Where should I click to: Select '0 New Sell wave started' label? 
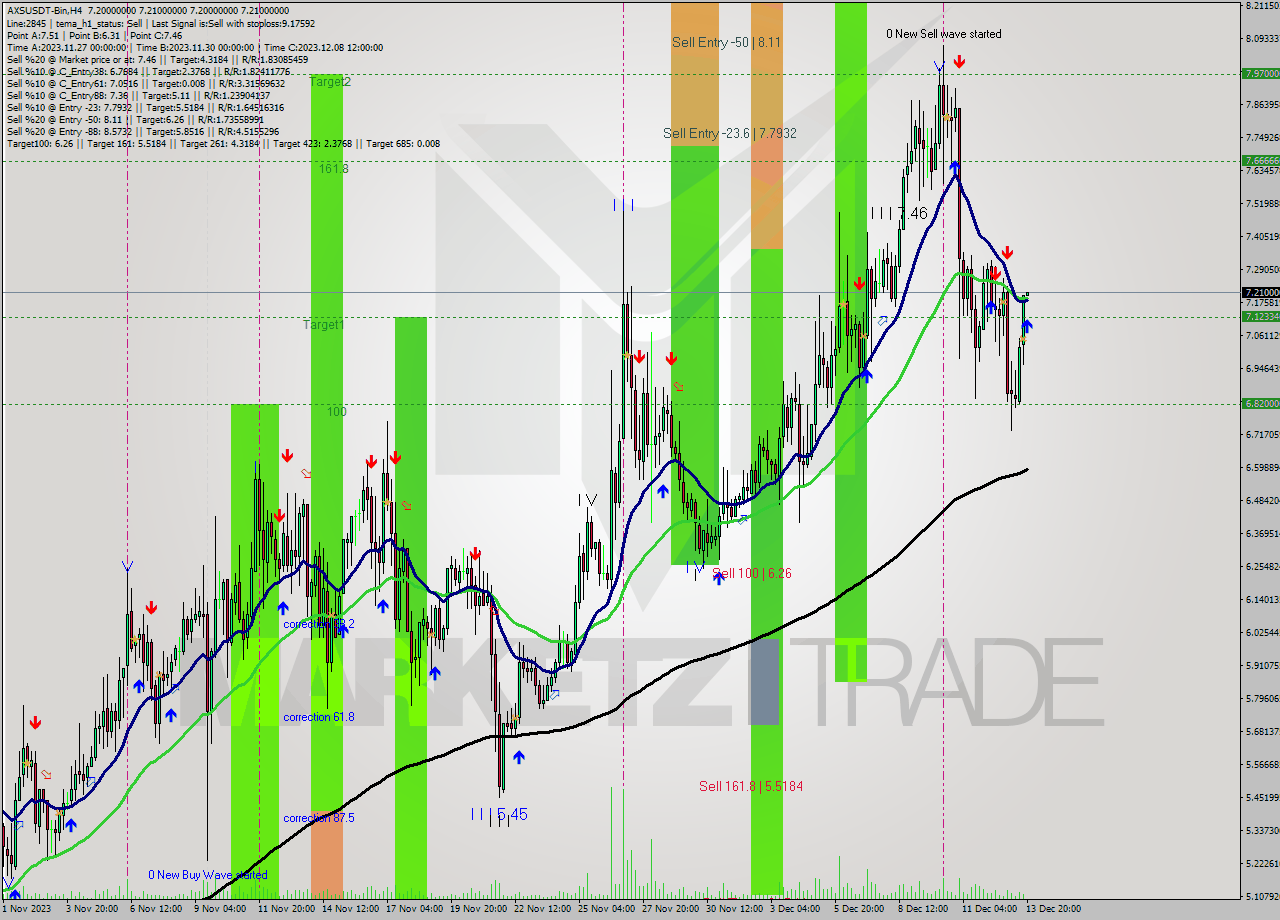coord(943,34)
